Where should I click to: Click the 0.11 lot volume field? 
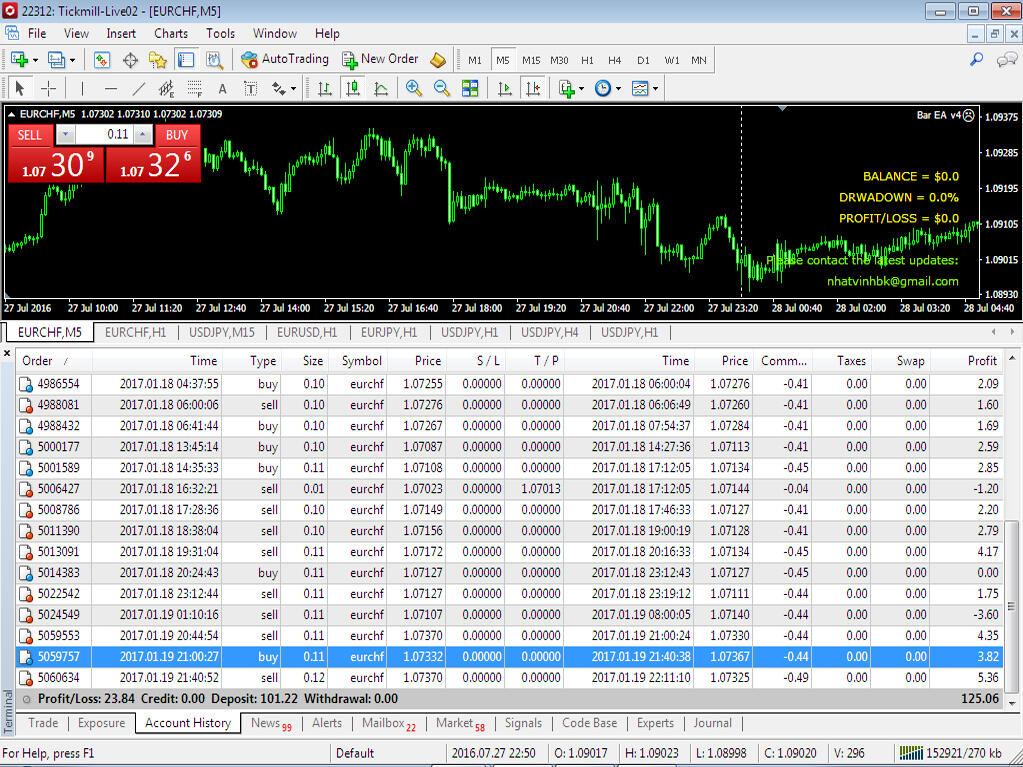[106, 134]
